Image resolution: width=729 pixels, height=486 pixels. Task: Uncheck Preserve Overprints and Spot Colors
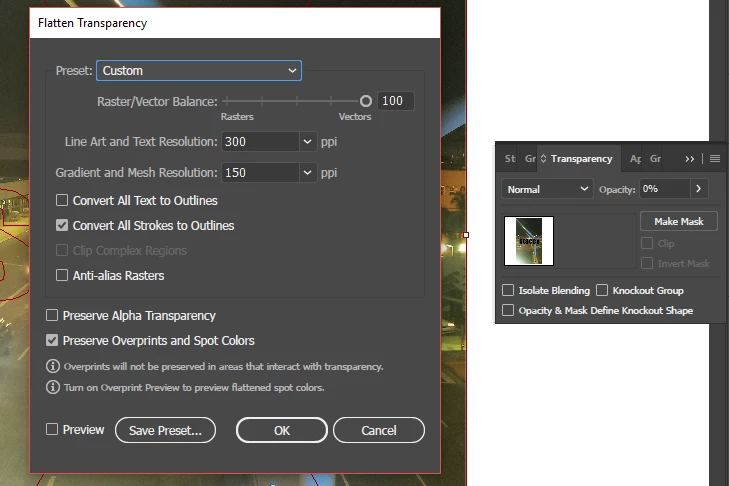pos(52,340)
